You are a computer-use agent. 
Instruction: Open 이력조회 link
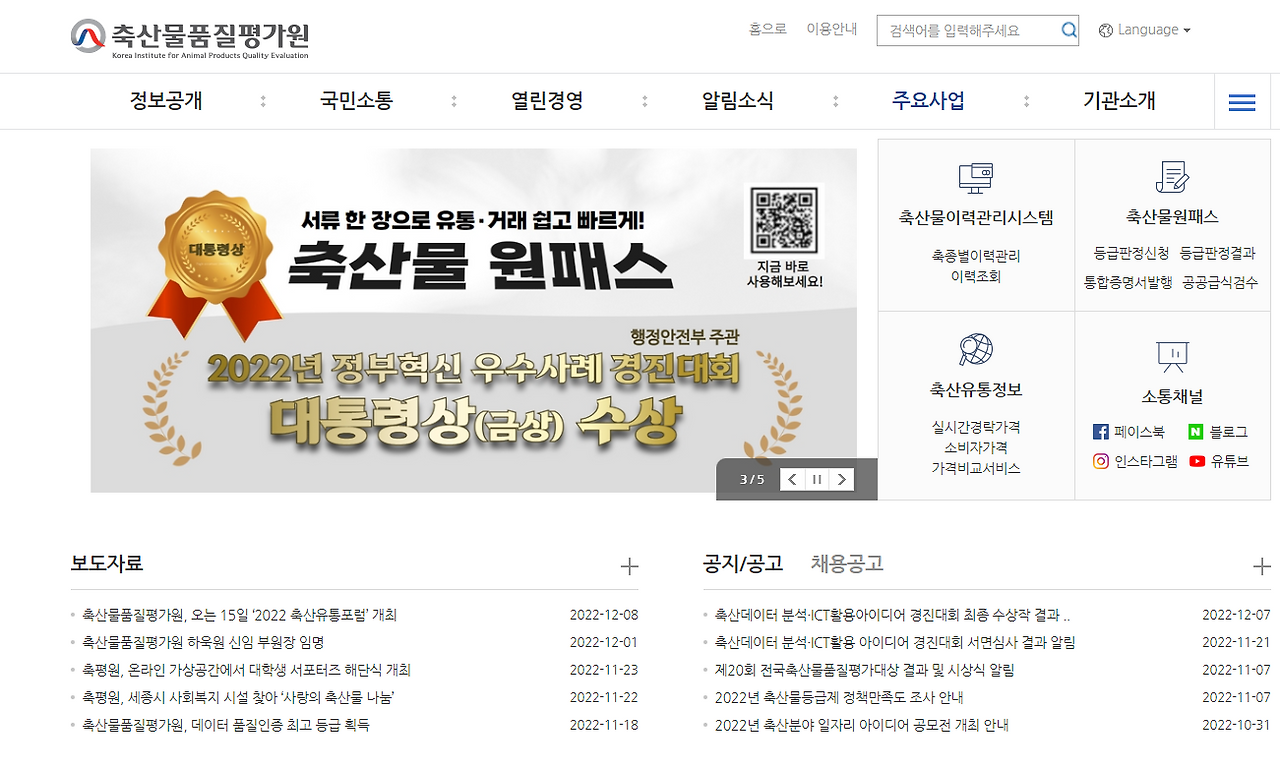click(x=976, y=277)
